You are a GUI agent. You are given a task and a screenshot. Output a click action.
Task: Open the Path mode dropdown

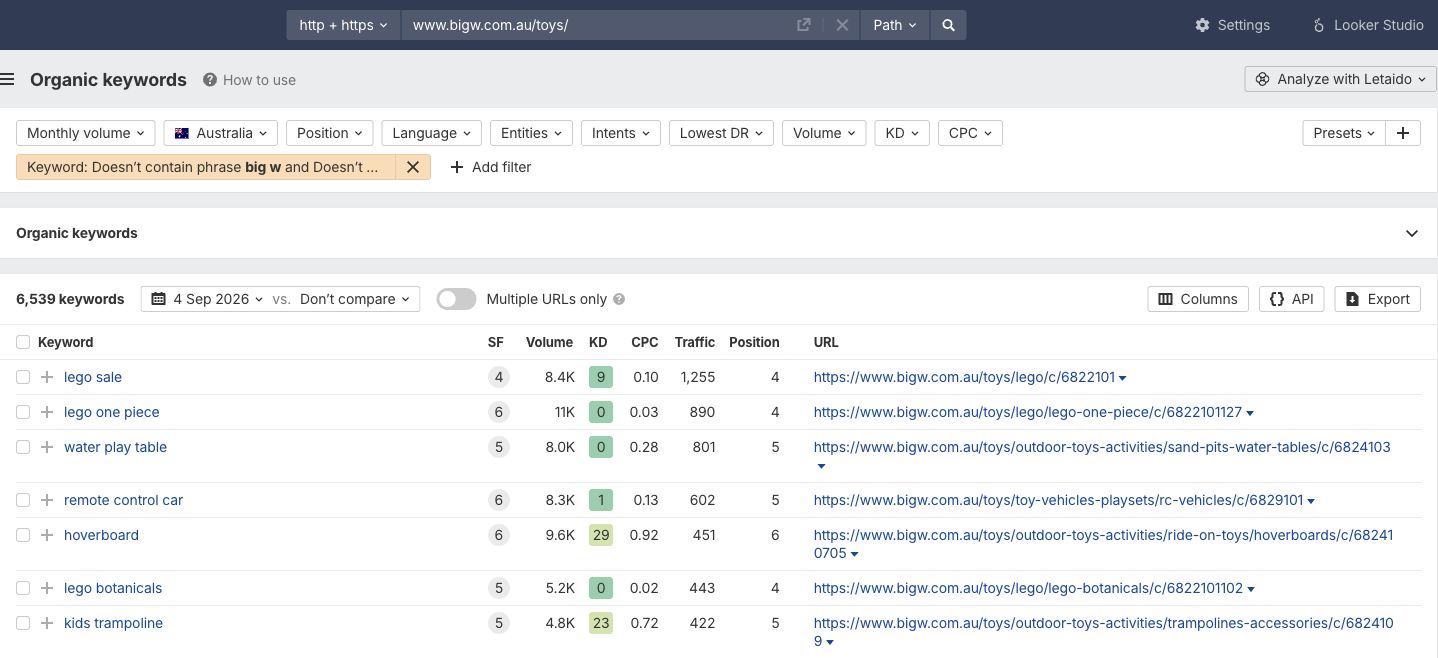[895, 25]
